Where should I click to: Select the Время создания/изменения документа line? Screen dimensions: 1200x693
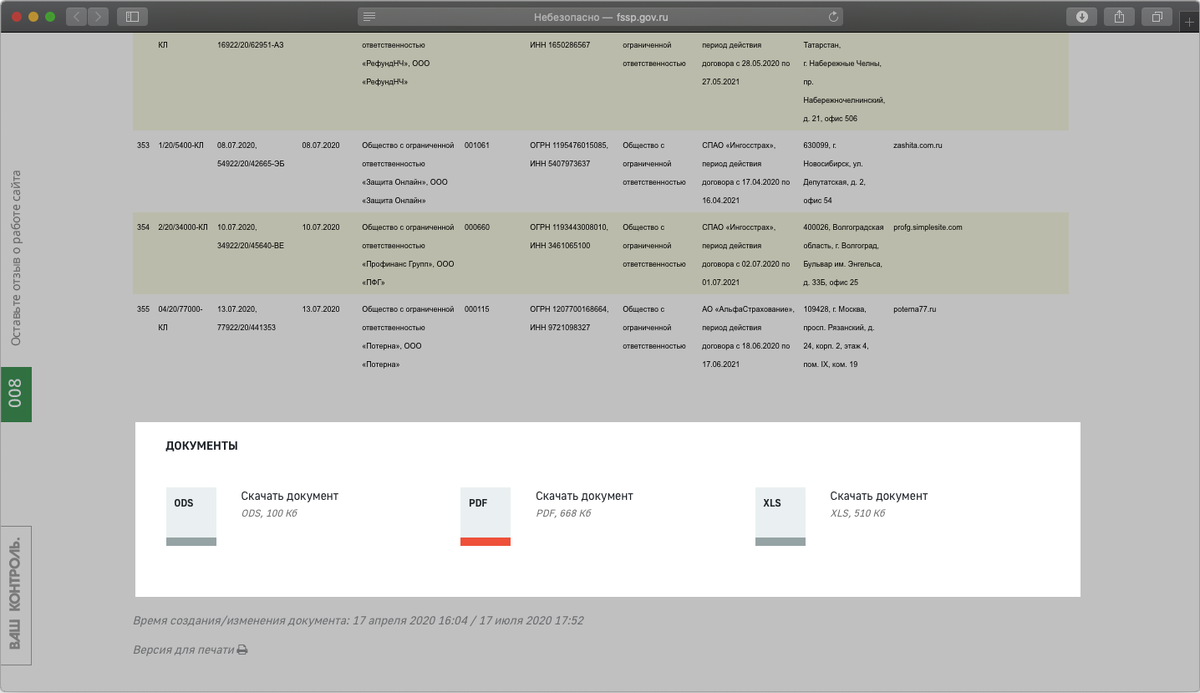(x=358, y=620)
